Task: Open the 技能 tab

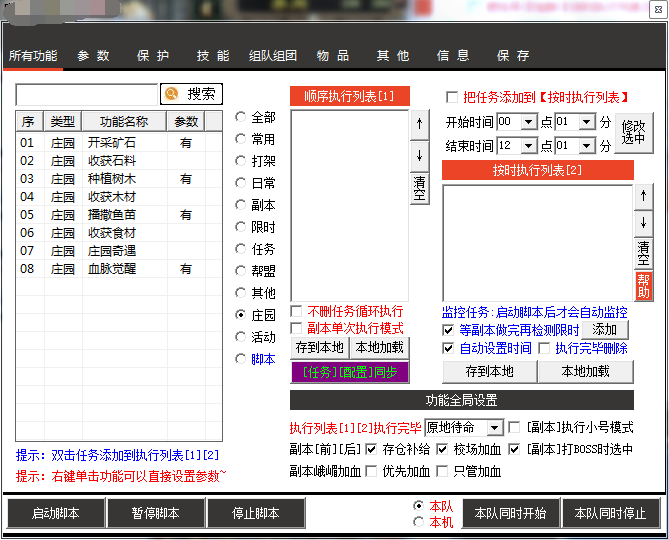Action: tap(213, 56)
